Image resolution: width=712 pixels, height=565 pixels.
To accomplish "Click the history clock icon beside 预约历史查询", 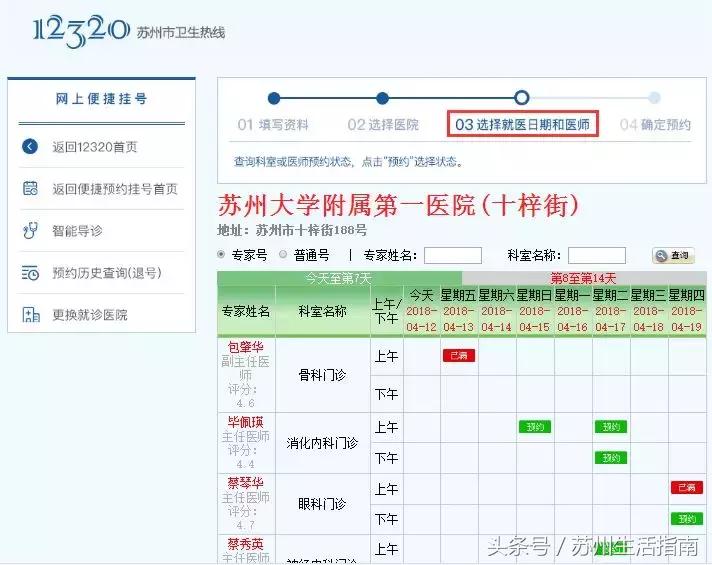I will click(x=30, y=273).
